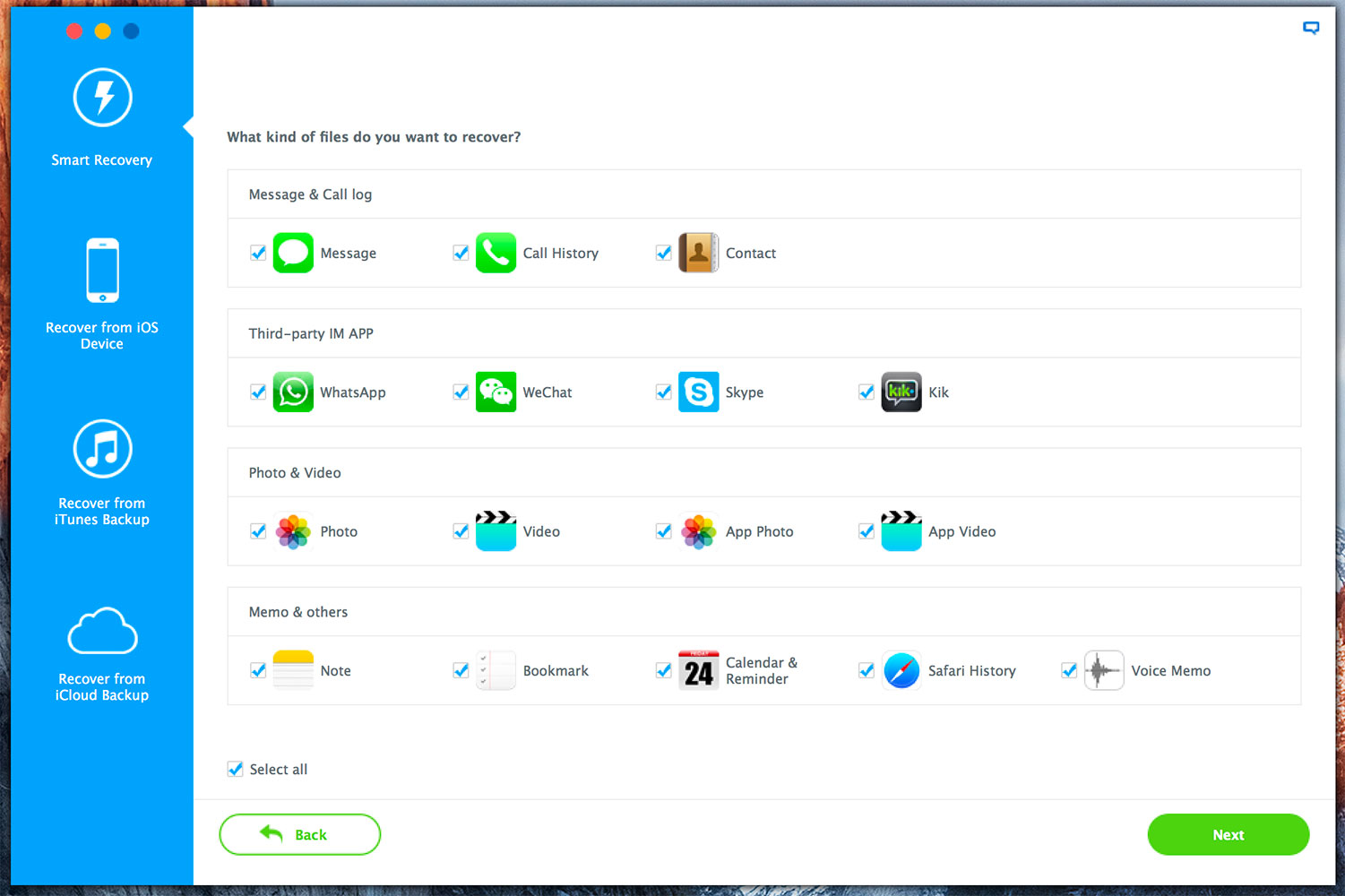1345x896 pixels.
Task: Click the WeChat icon
Action: [x=496, y=392]
